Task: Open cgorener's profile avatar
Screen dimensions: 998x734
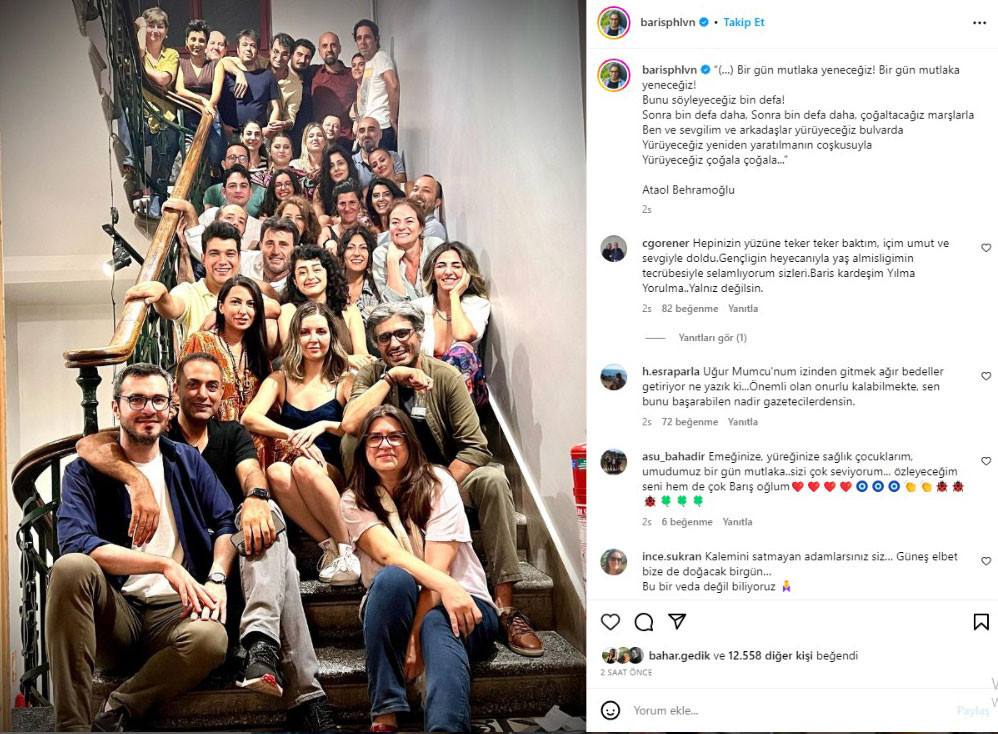Action: point(614,249)
